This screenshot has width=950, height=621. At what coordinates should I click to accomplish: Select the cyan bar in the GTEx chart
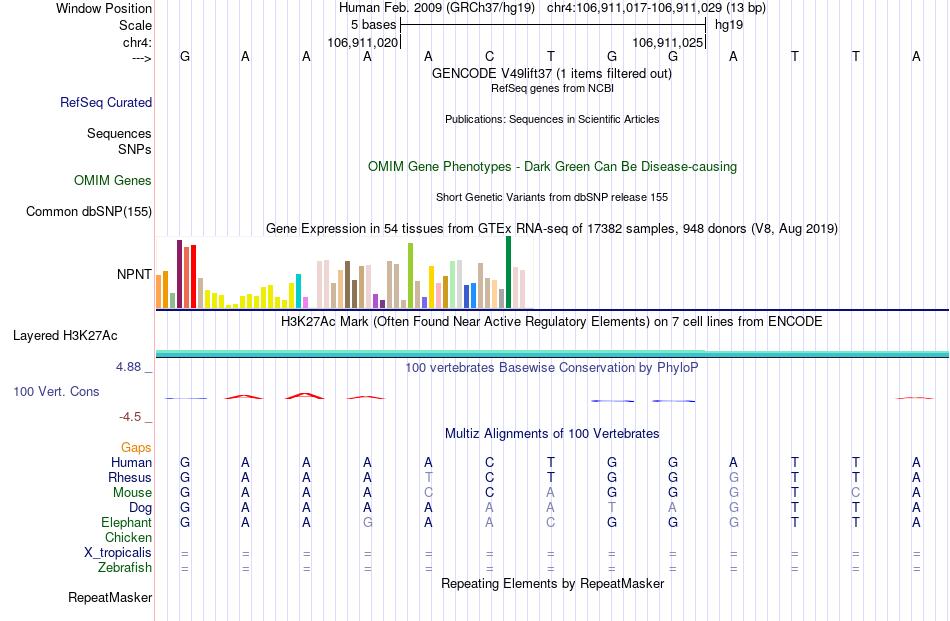coord(298,291)
